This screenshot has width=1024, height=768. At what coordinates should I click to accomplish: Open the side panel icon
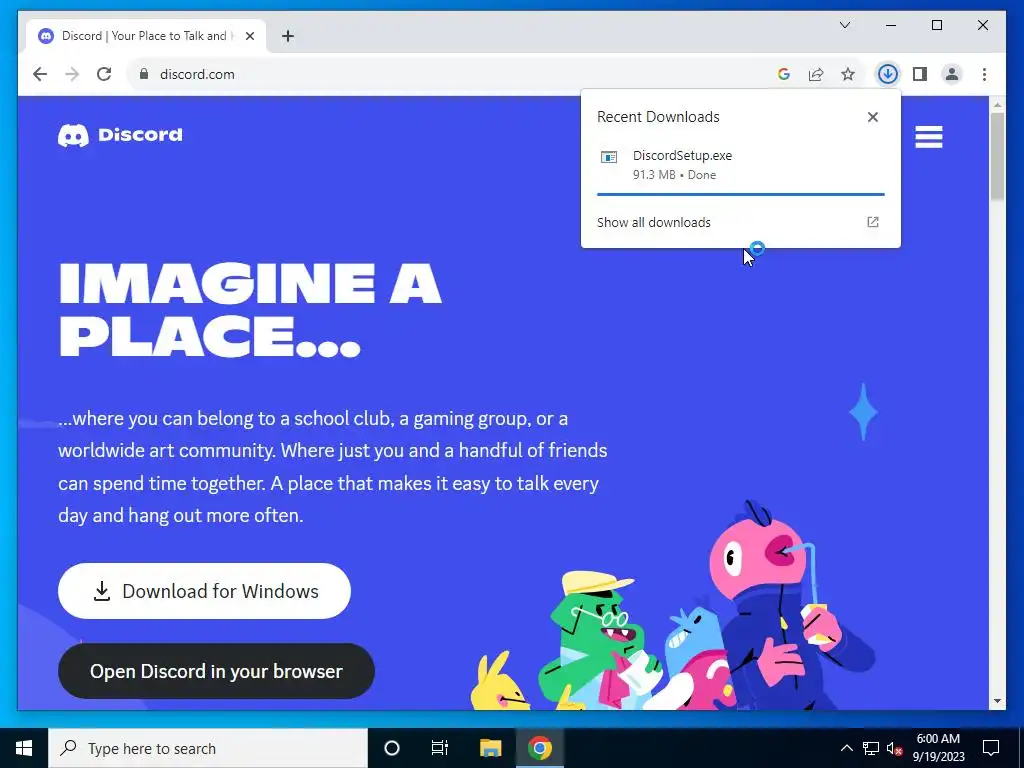pyautogui.click(x=920, y=74)
